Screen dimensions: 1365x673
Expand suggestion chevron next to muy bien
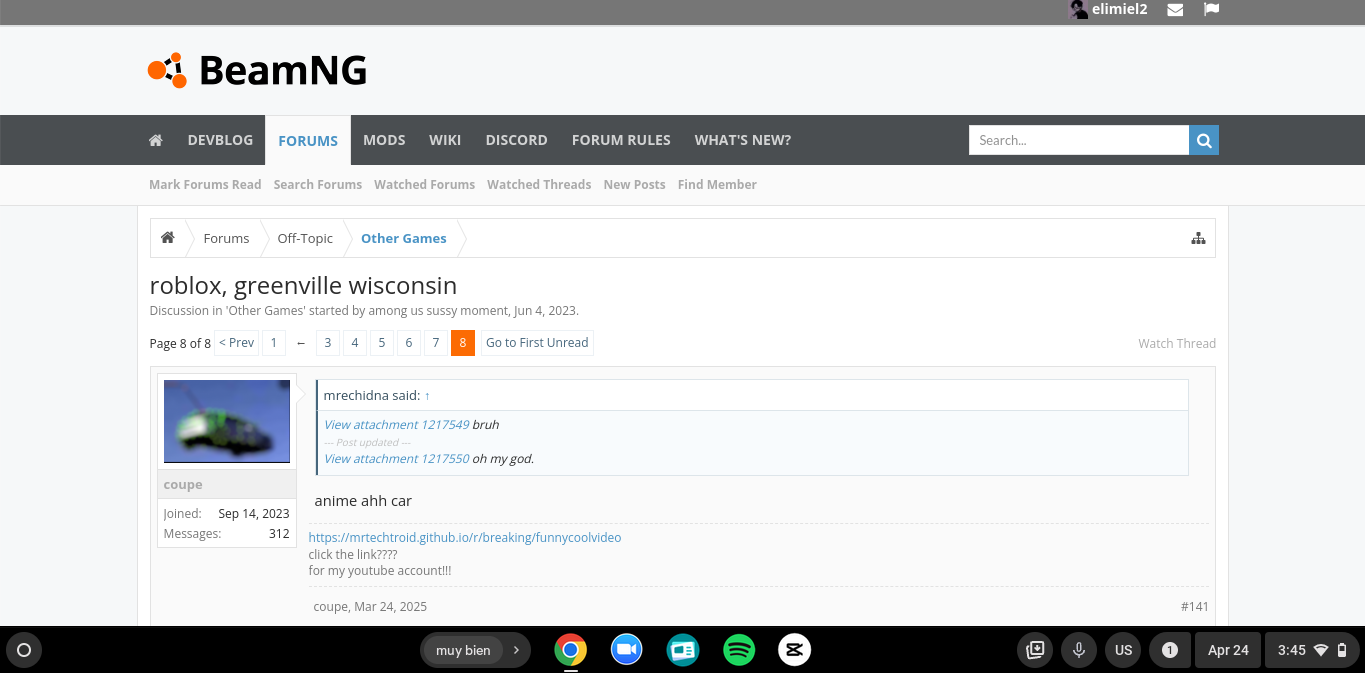click(x=516, y=650)
